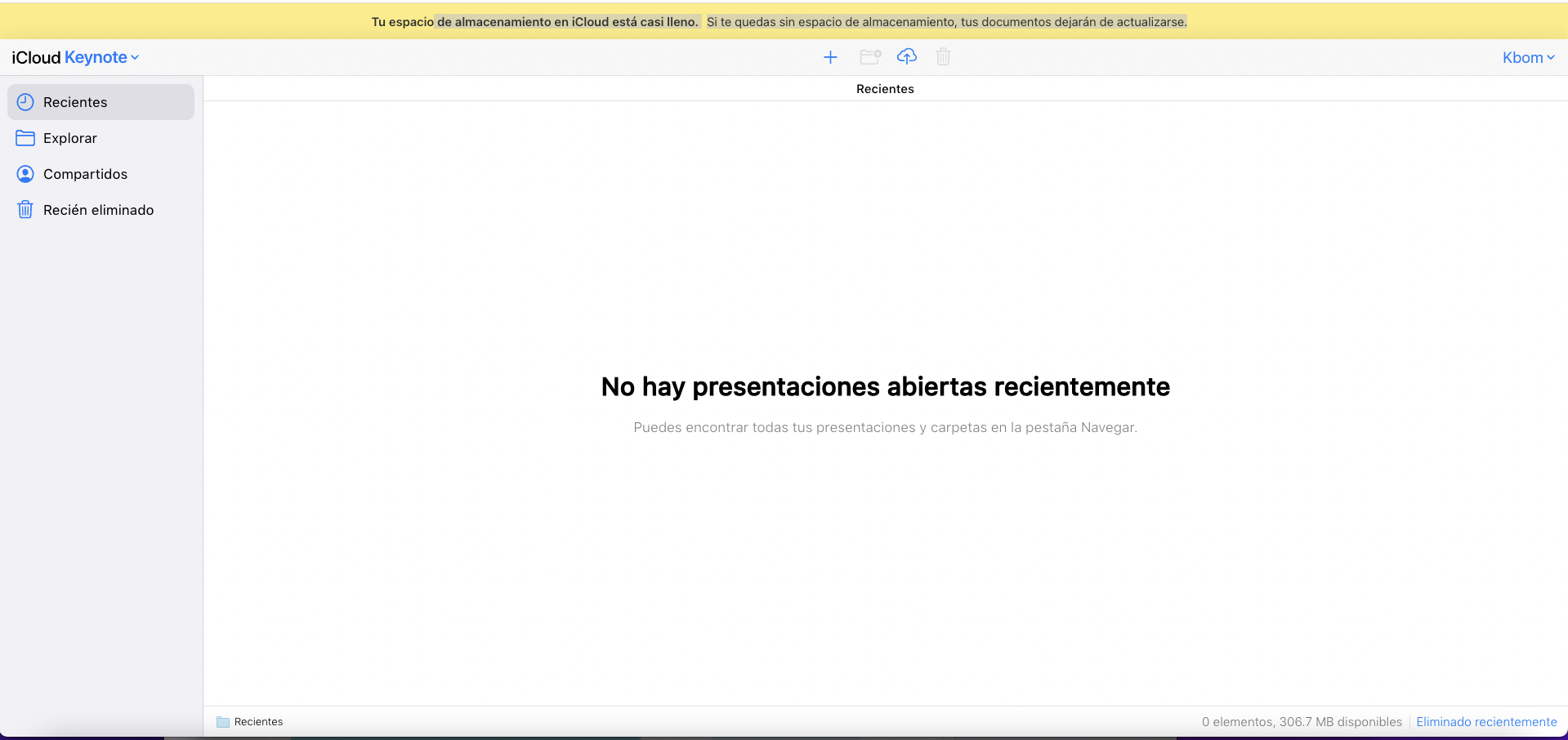This screenshot has height=740, width=1568.
Task: Click the cloud upload icon
Action: pos(906,56)
